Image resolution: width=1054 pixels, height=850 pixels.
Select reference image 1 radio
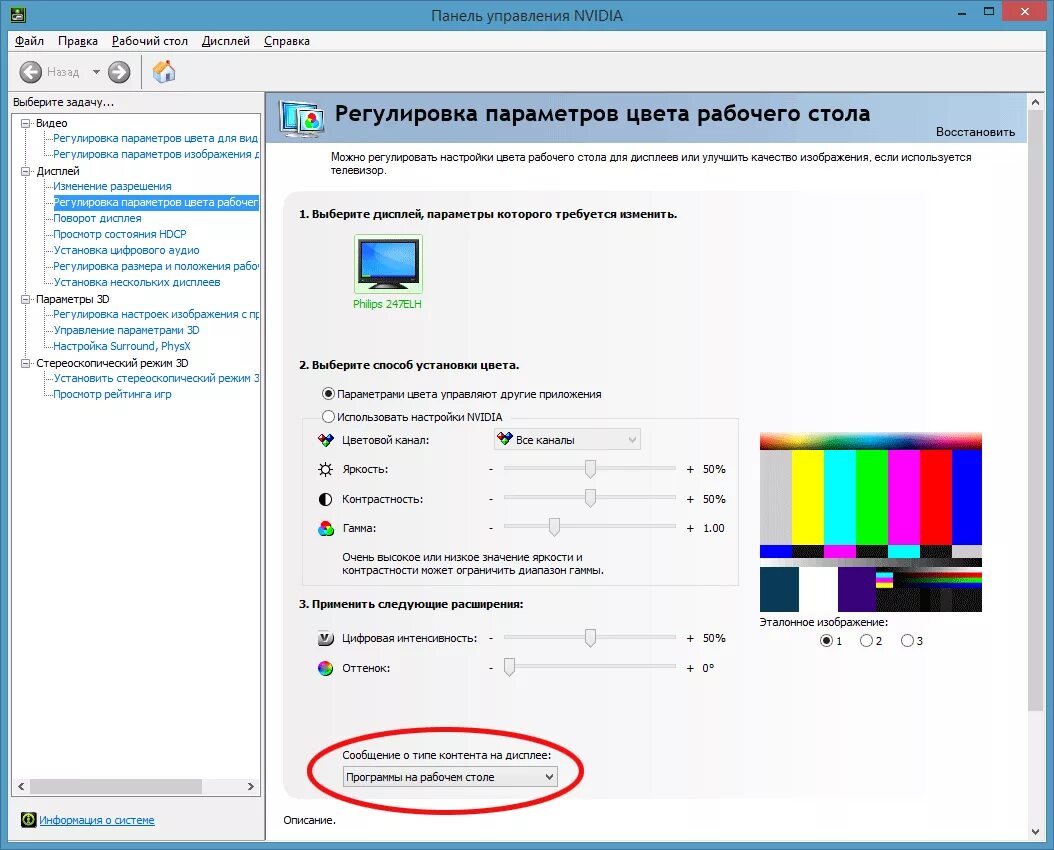click(x=826, y=641)
